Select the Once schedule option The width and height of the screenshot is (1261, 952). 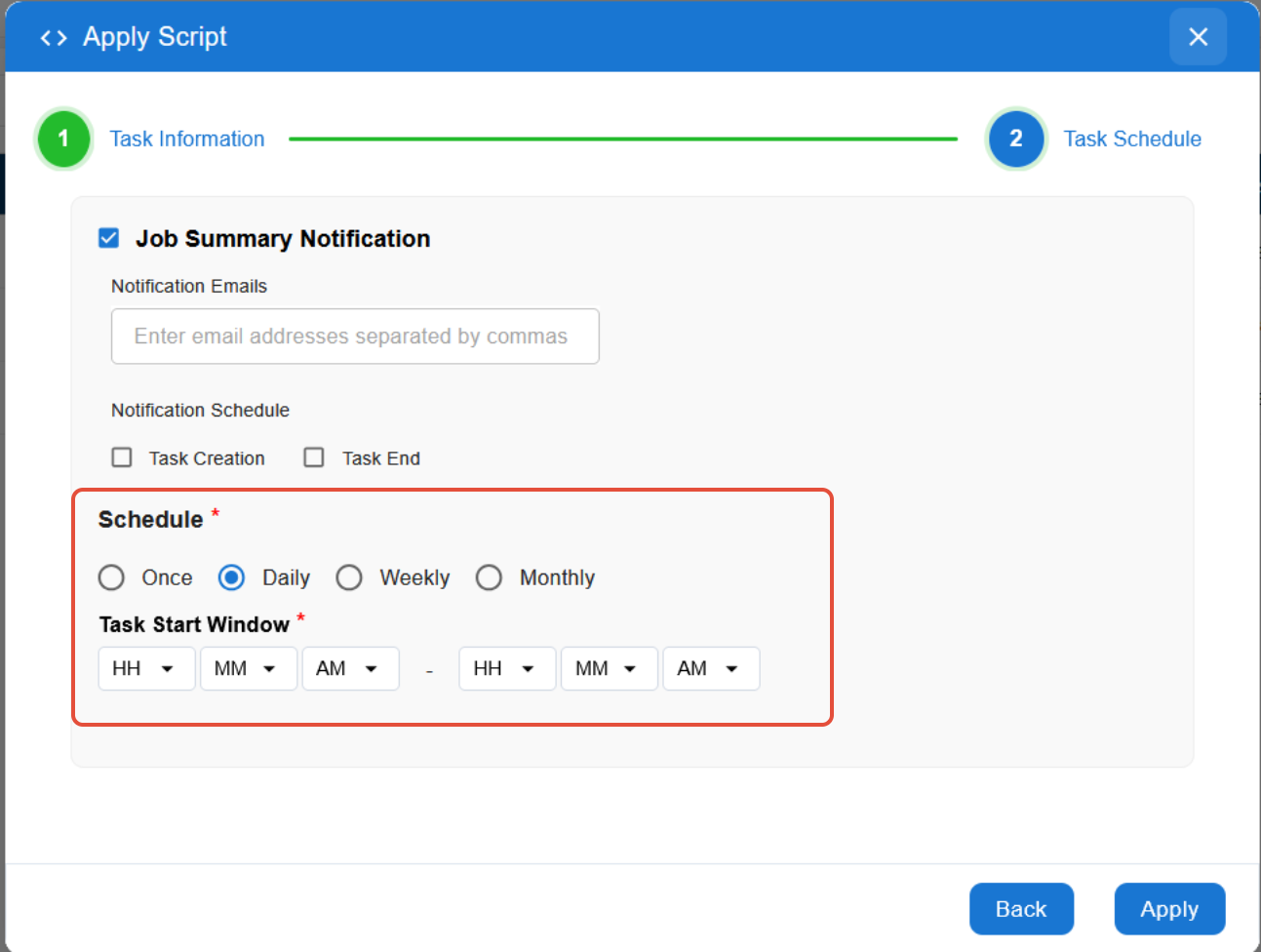[112, 577]
